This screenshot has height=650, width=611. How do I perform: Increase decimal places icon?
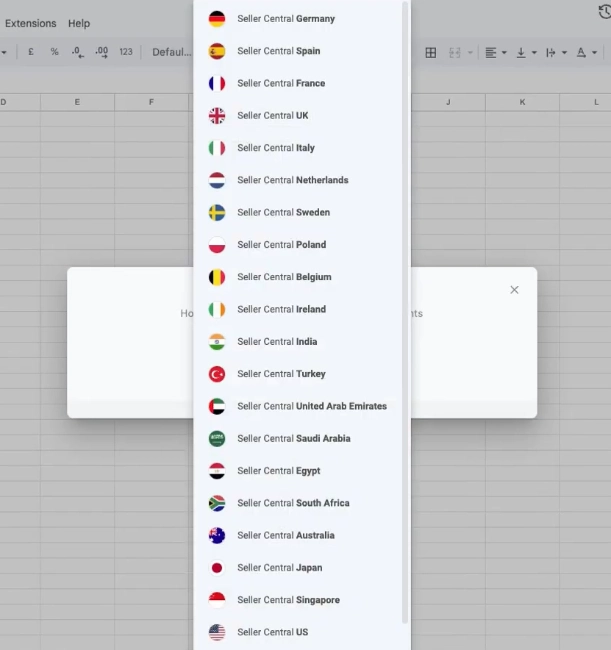click(101, 52)
